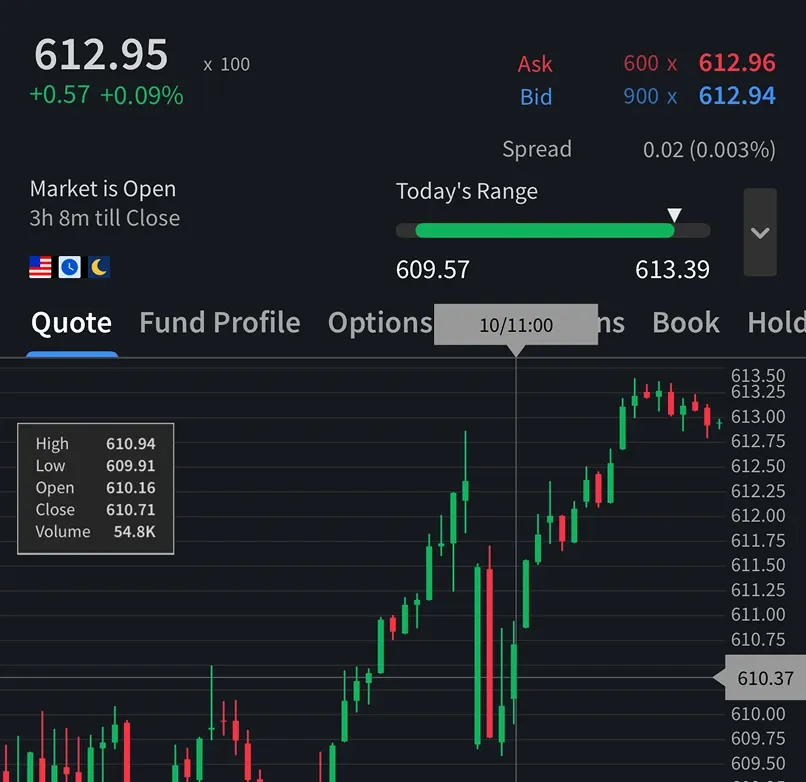Click the US flag market icon
The height and width of the screenshot is (782, 806).
pos(40,267)
